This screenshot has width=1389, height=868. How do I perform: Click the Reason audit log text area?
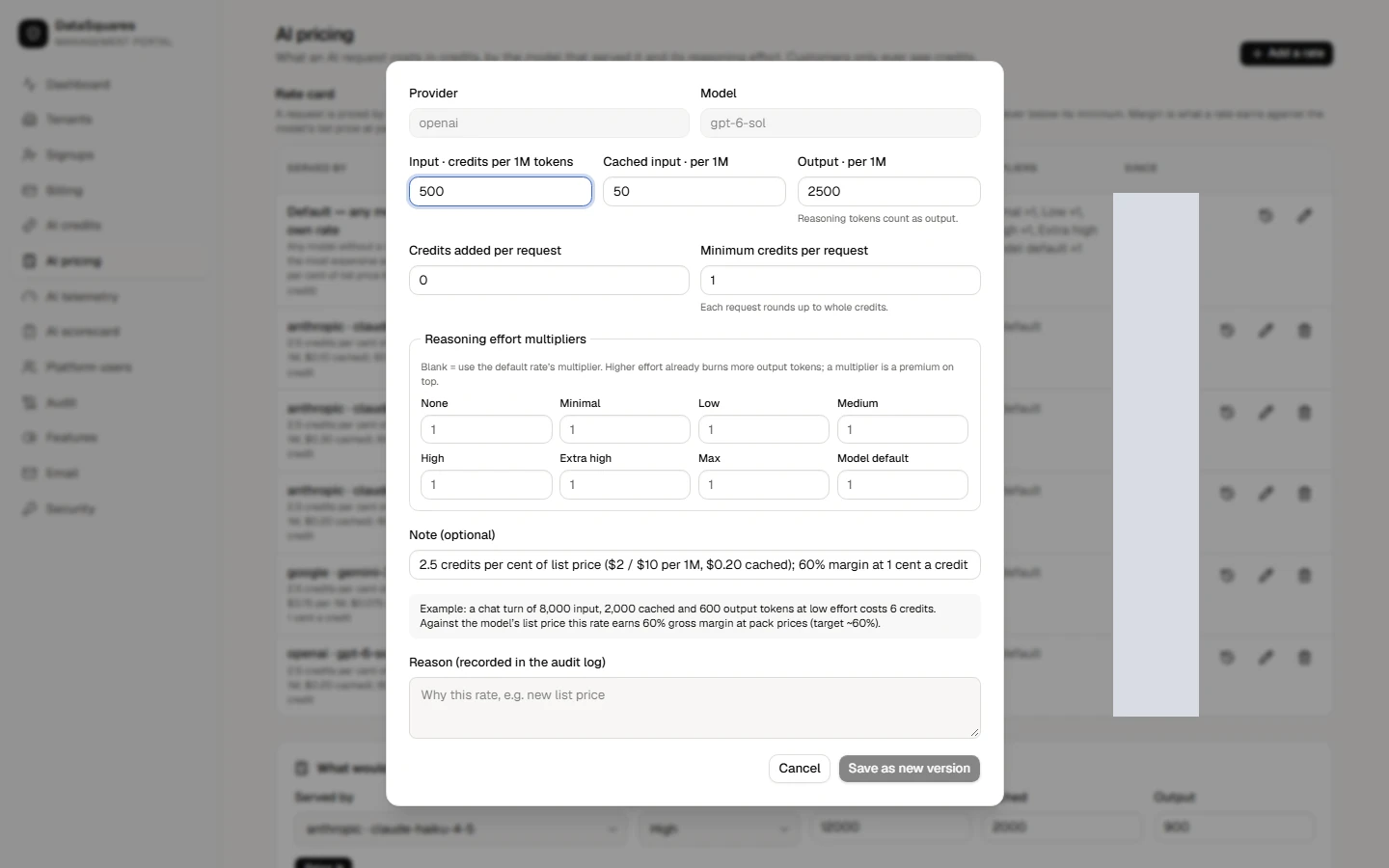pos(694,708)
